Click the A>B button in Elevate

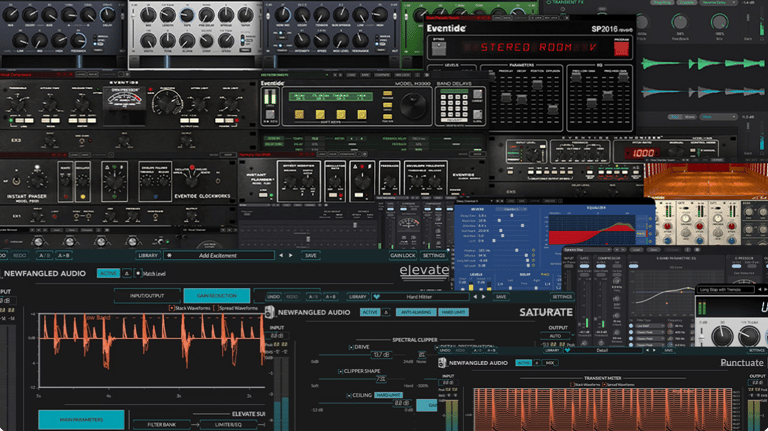click(64, 255)
